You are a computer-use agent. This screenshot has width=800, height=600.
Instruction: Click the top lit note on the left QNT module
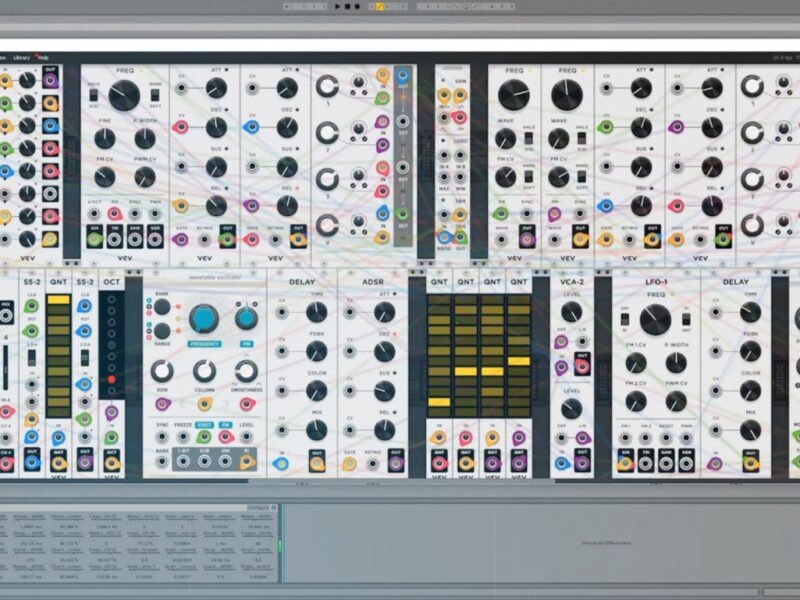tap(59, 299)
